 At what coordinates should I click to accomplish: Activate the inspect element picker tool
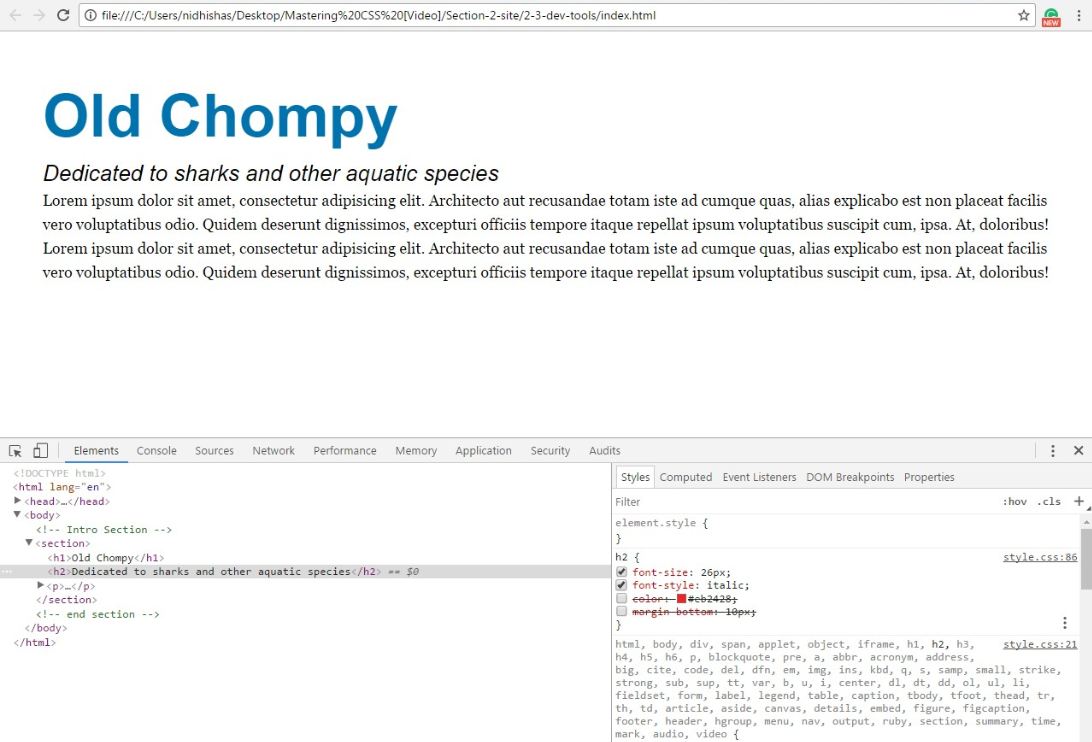(16, 451)
